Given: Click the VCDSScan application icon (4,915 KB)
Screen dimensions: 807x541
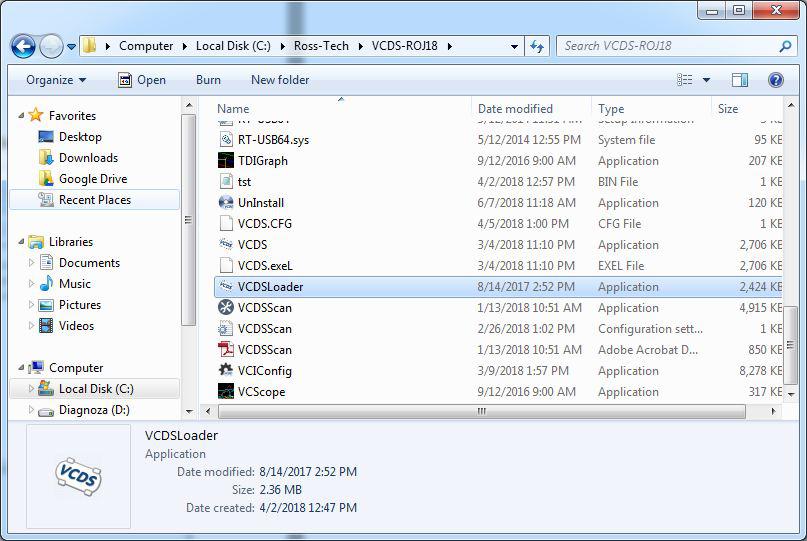Looking at the screenshot, I should (226, 307).
